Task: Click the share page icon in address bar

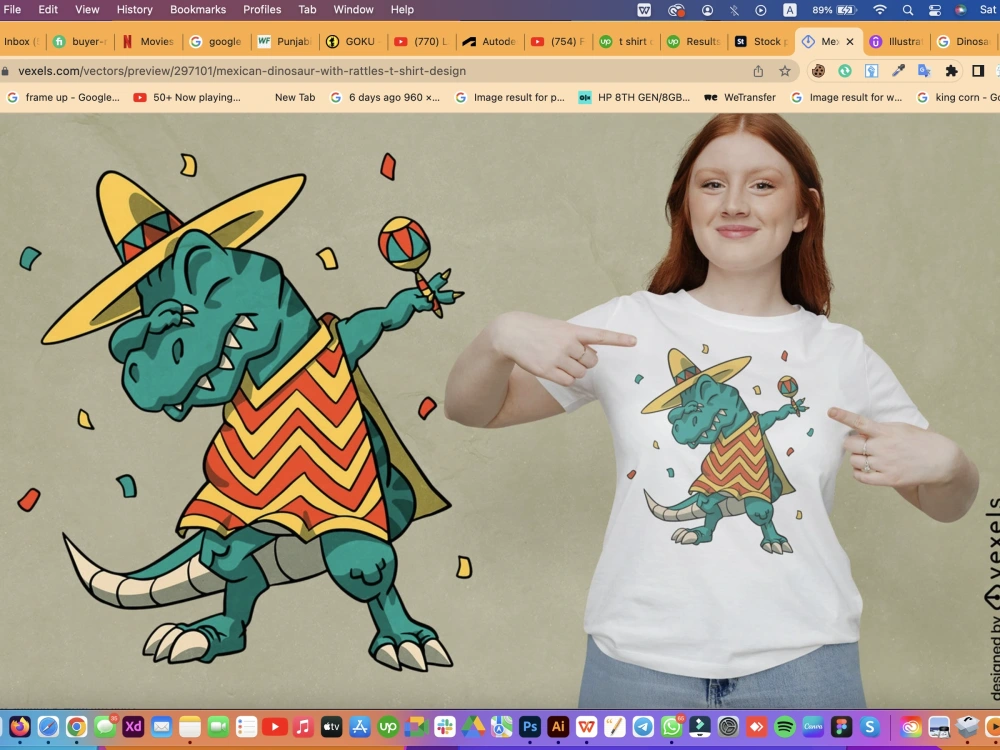Action: (758, 71)
